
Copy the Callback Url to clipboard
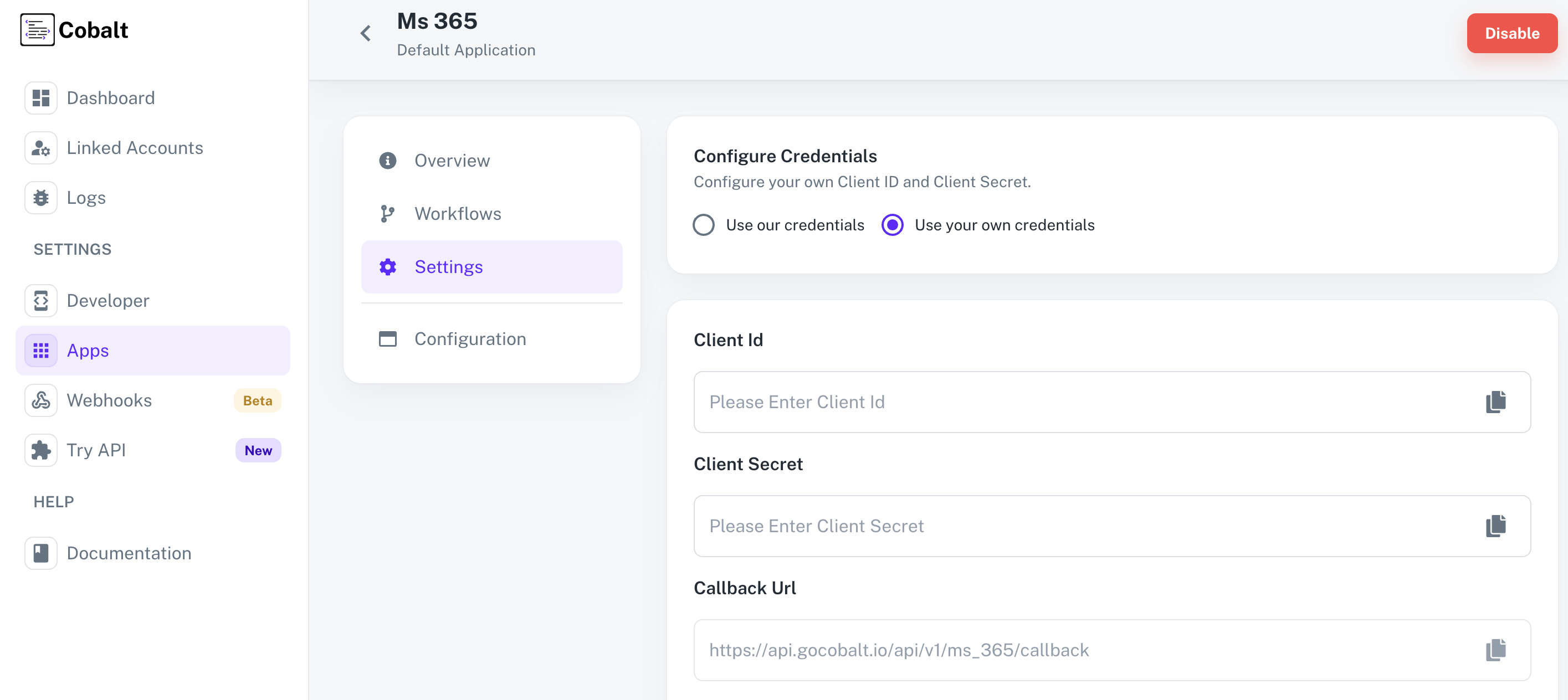(1495, 650)
